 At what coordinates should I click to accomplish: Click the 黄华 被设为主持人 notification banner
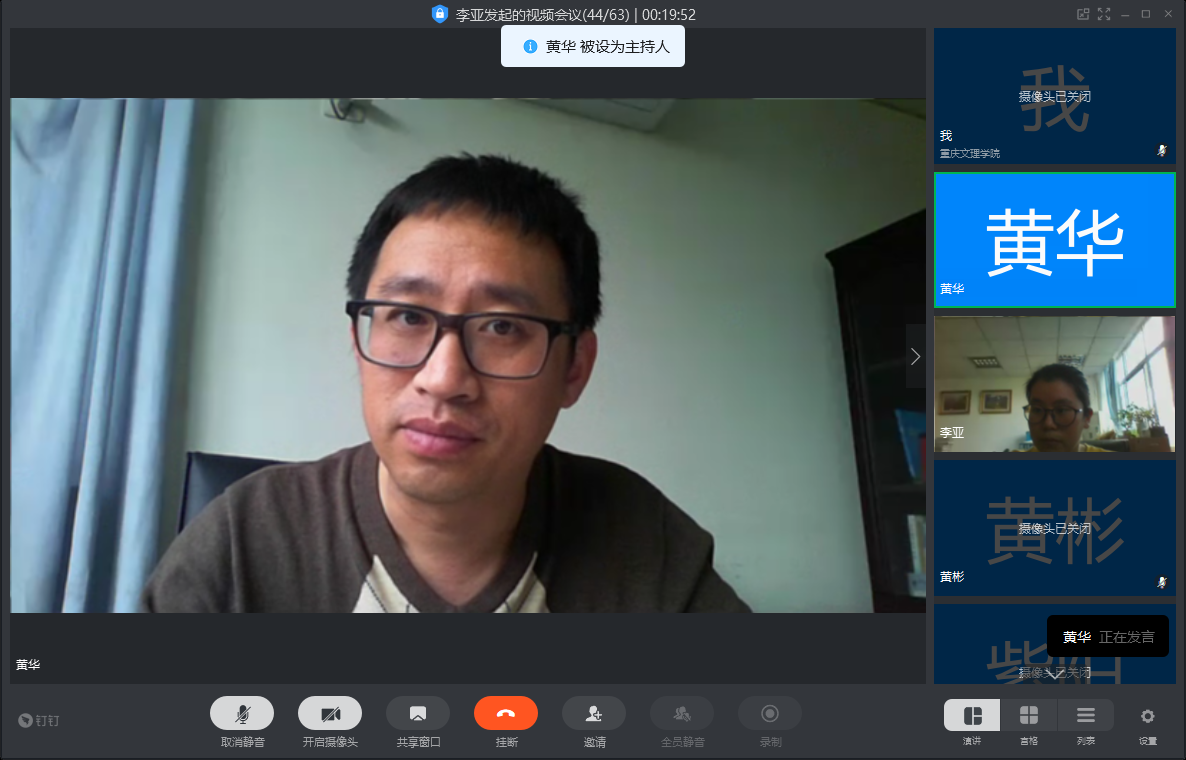593,47
